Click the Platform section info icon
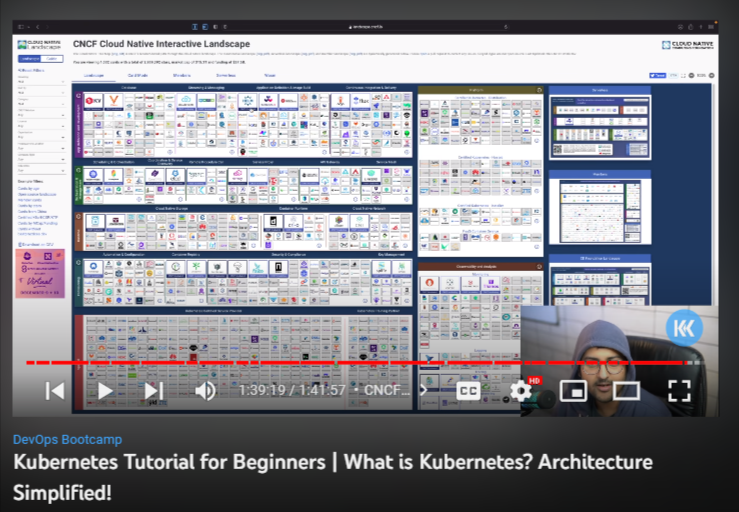Screen dimensions: 739x512 539,90
